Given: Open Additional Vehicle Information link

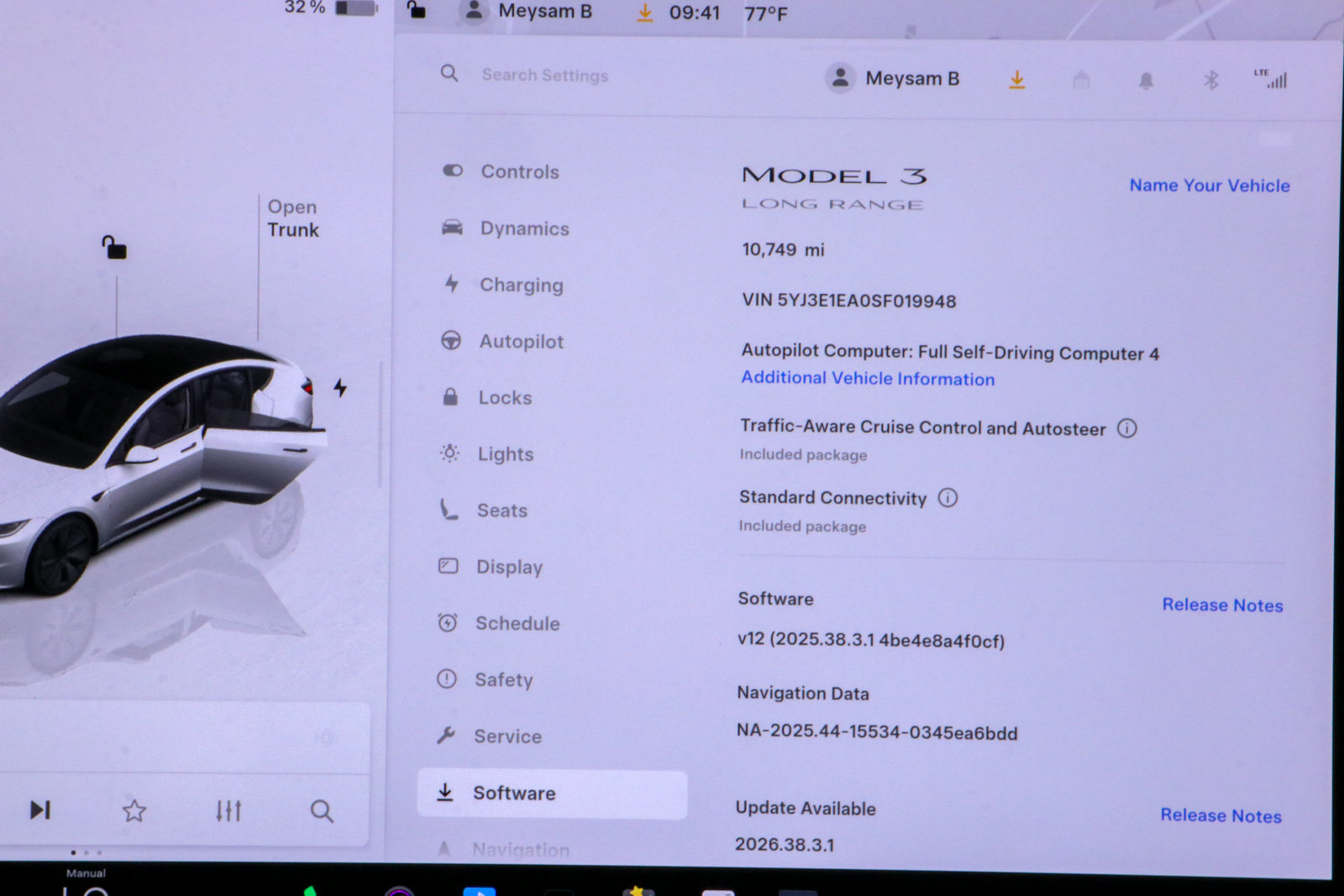Looking at the screenshot, I should 868,379.
